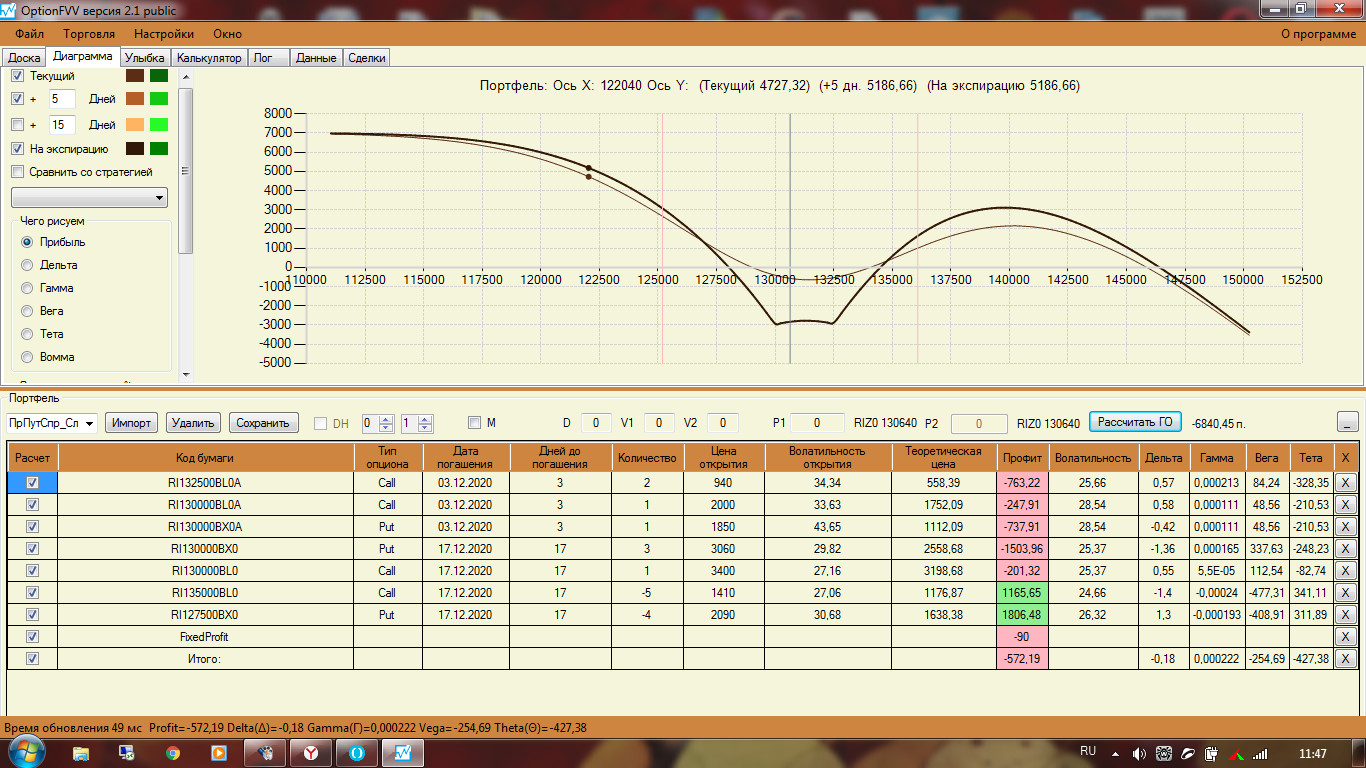Click the Рассчитать ГО button
This screenshot has width=1366, height=768.
pyautogui.click(x=1135, y=422)
